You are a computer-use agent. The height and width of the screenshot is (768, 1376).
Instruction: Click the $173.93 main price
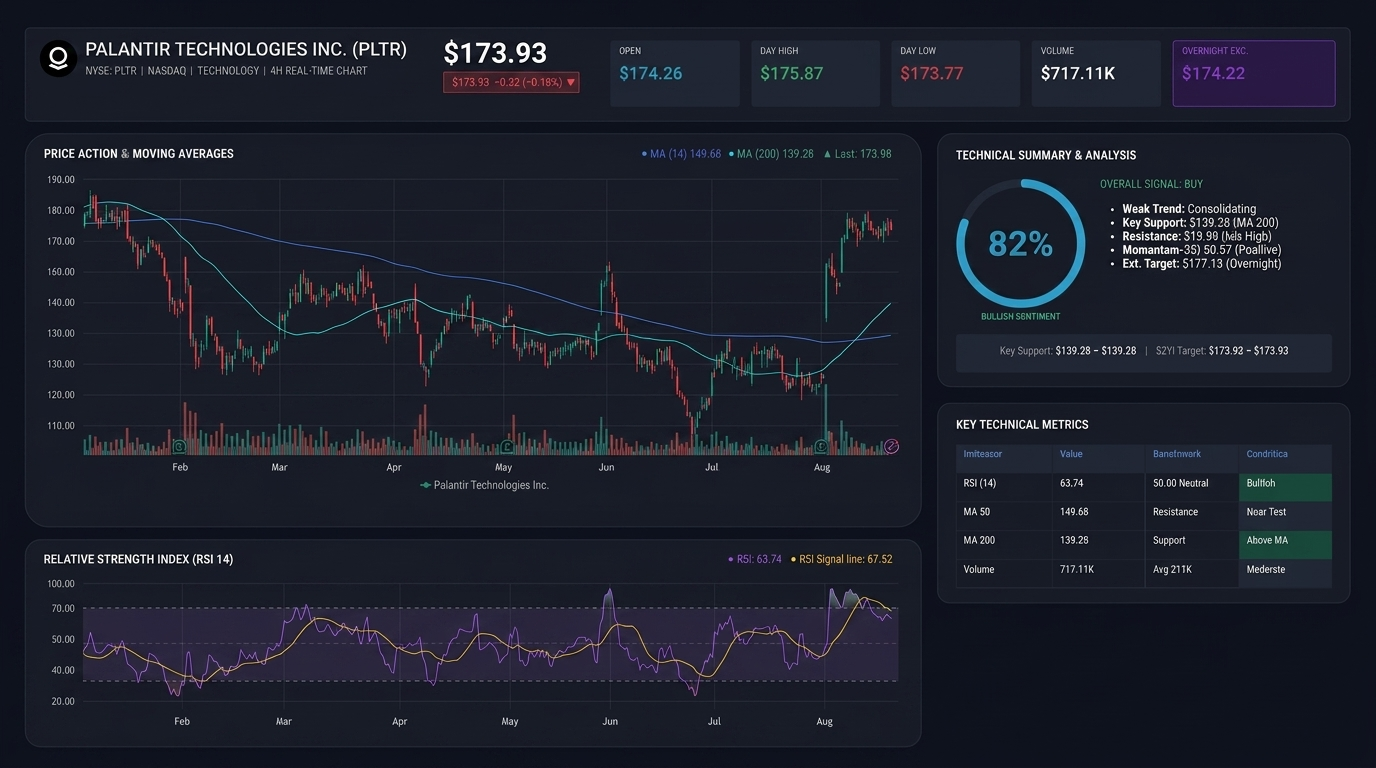click(496, 53)
